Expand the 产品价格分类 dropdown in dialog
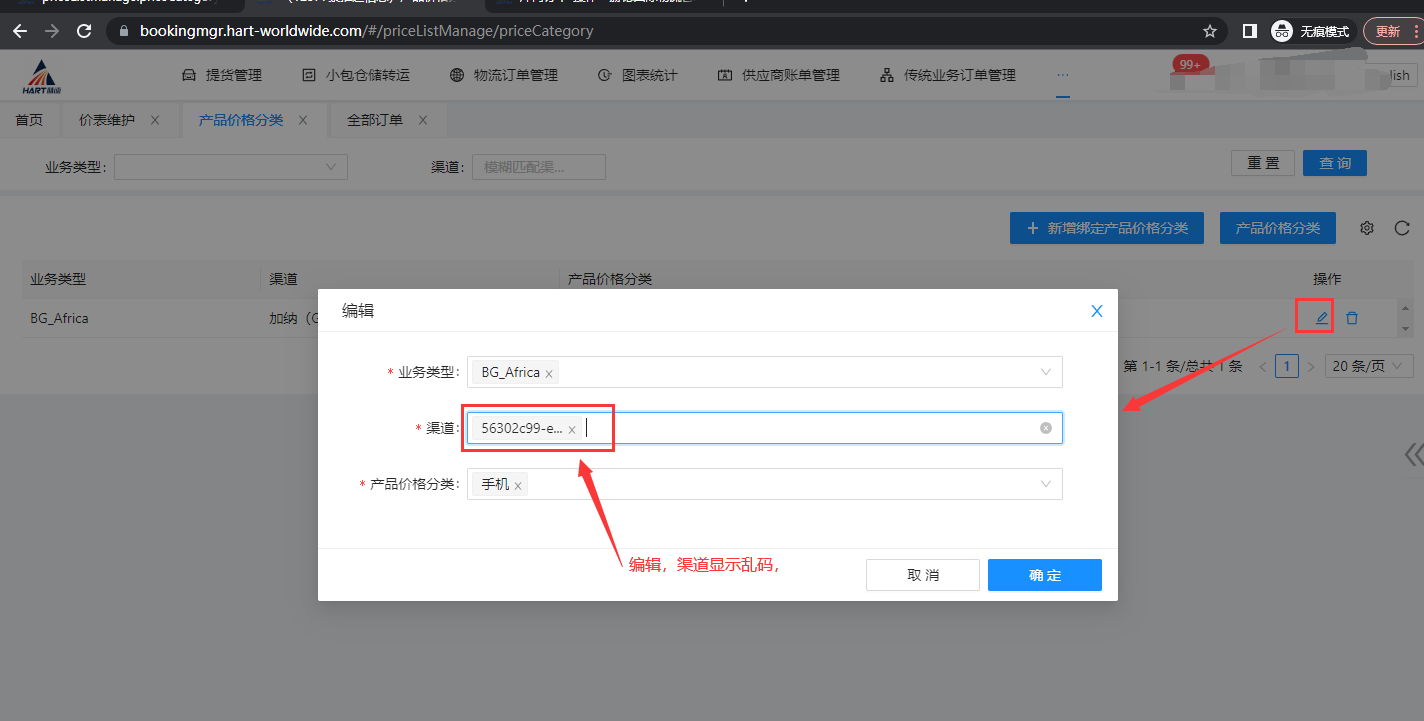 (1046, 484)
